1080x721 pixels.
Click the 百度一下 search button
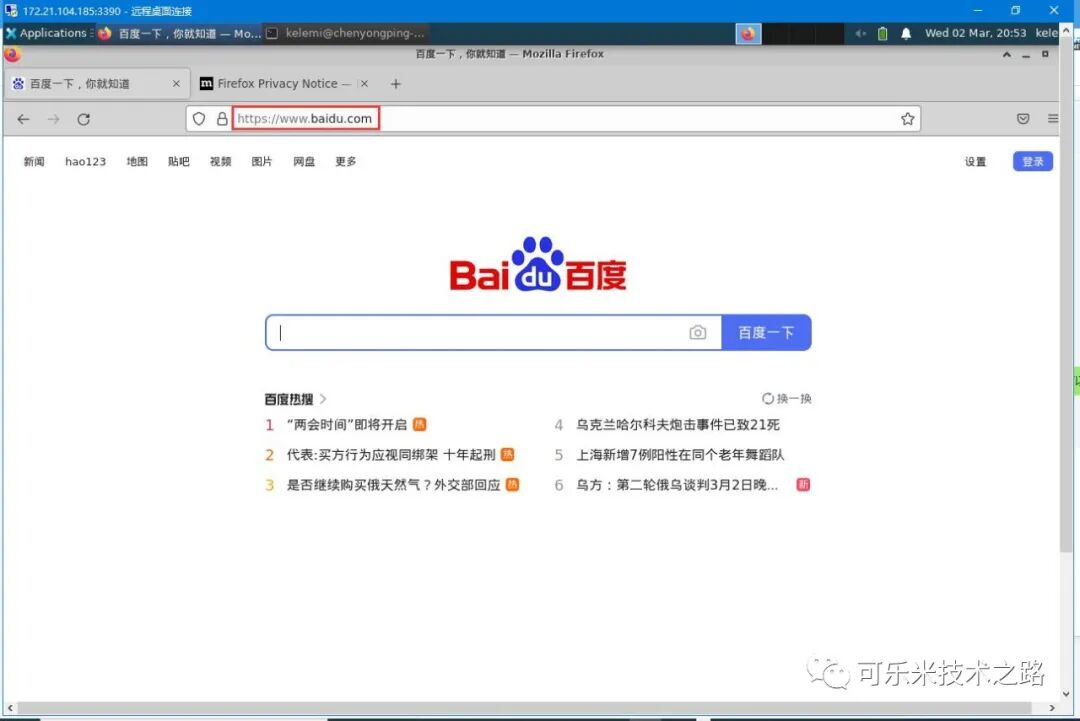tap(766, 332)
